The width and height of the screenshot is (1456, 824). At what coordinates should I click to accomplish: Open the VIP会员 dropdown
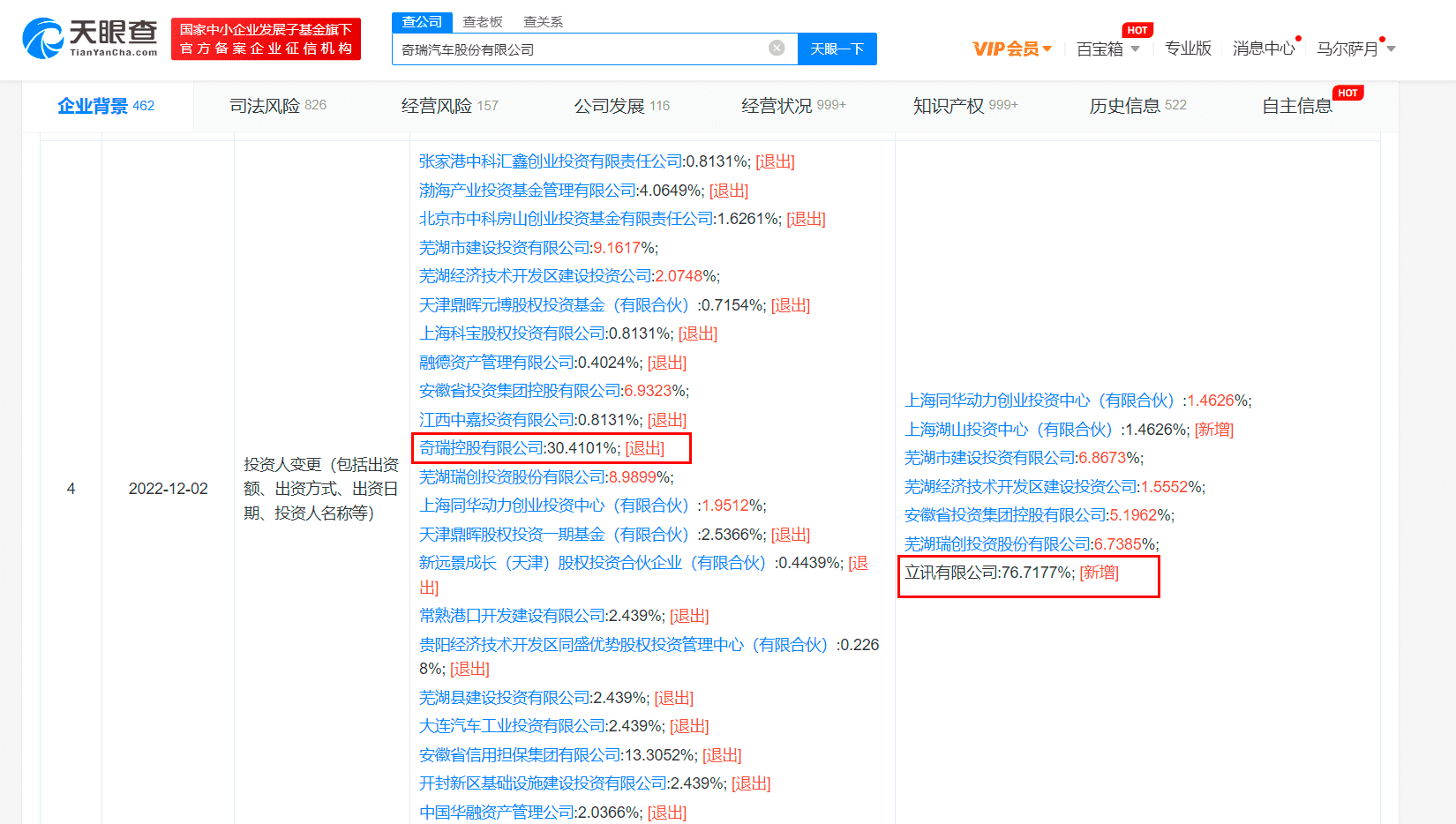pos(1011,49)
